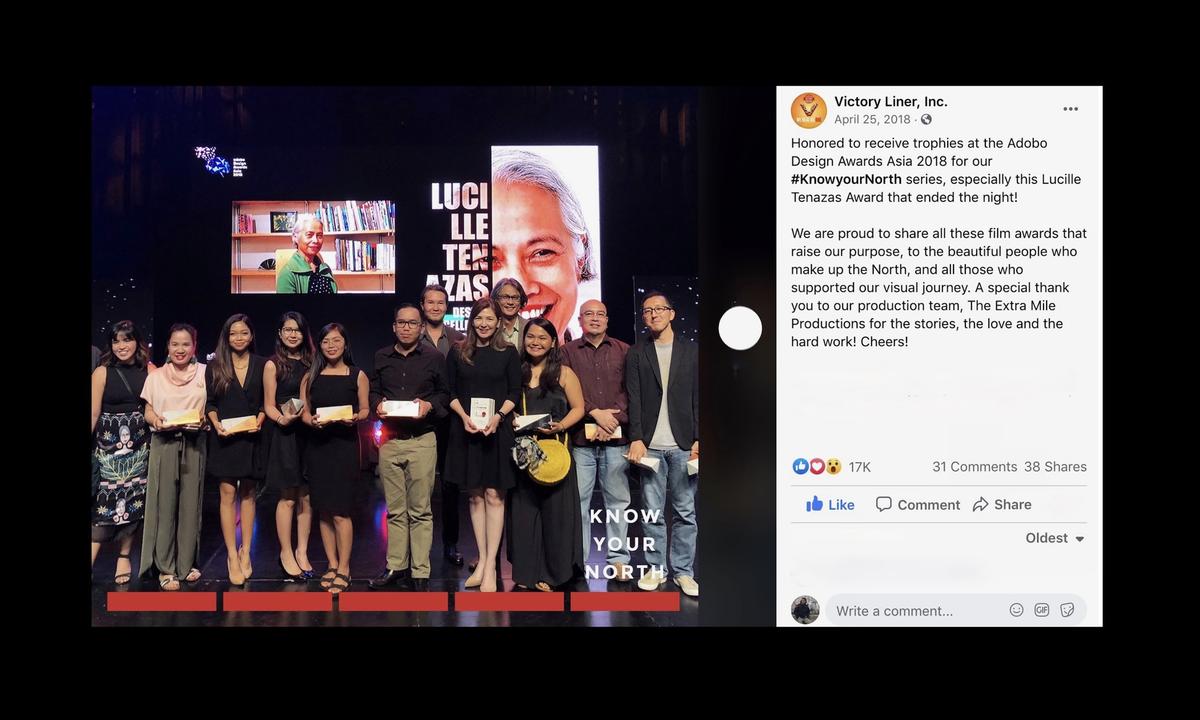Open the #KnowyourNorth hashtag link
The height and width of the screenshot is (720, 1200).
846,179
